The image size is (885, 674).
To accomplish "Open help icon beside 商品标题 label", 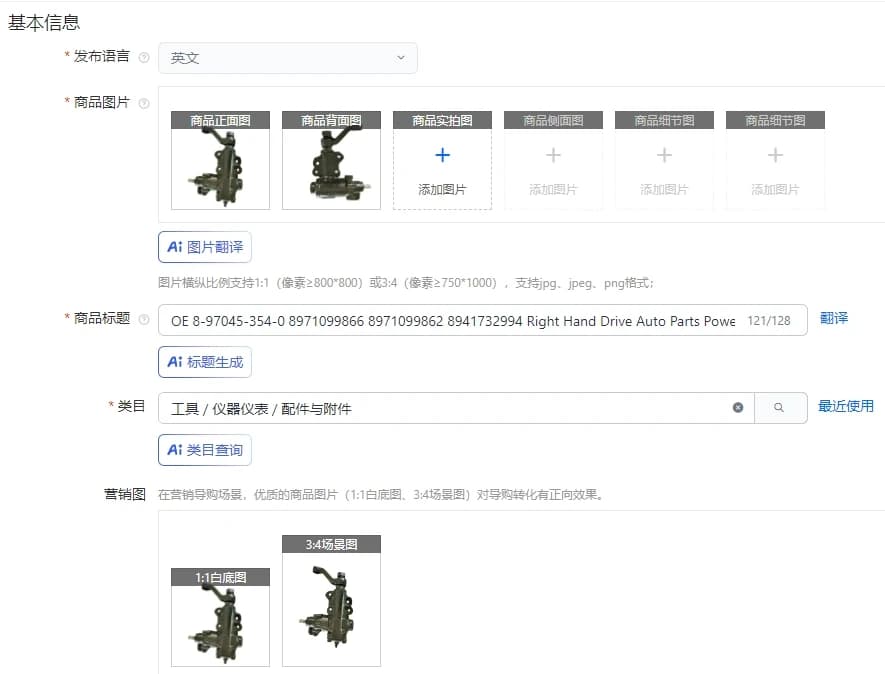I will point(144,320).
